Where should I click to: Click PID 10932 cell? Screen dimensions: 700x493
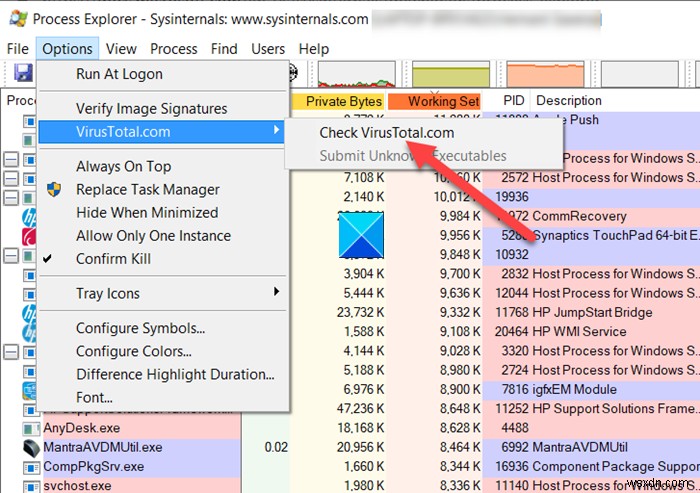[x=512, y=255]
